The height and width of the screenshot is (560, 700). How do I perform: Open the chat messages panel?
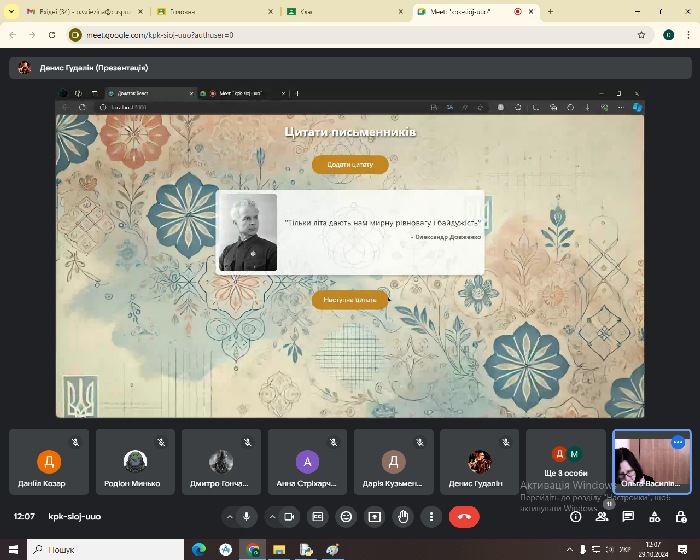point(628,517)
